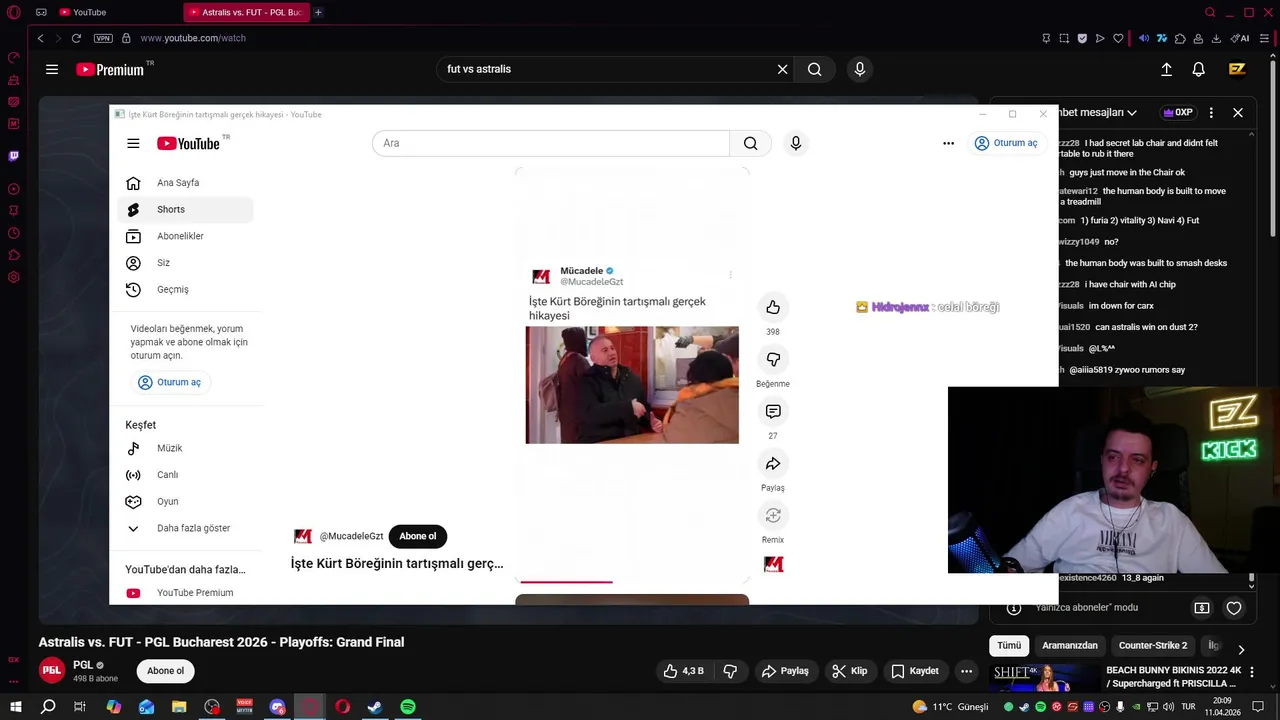Open browser extensions puzzle icon
Viewport: 1280px width, 720px height.
click(x=1181, y=38)
